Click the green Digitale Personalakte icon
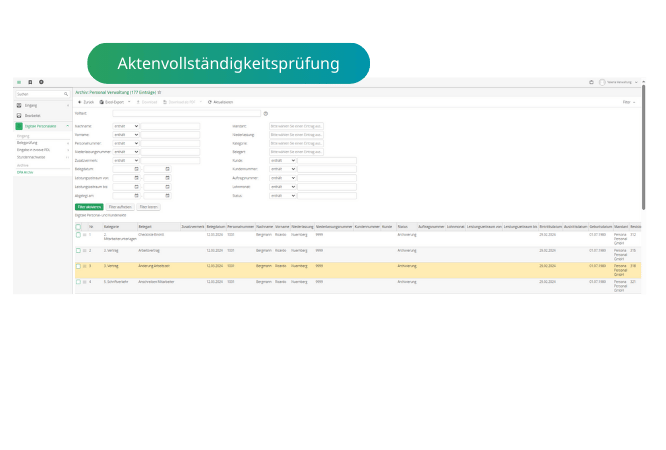 pyautogui.click(x=19, y=126)
